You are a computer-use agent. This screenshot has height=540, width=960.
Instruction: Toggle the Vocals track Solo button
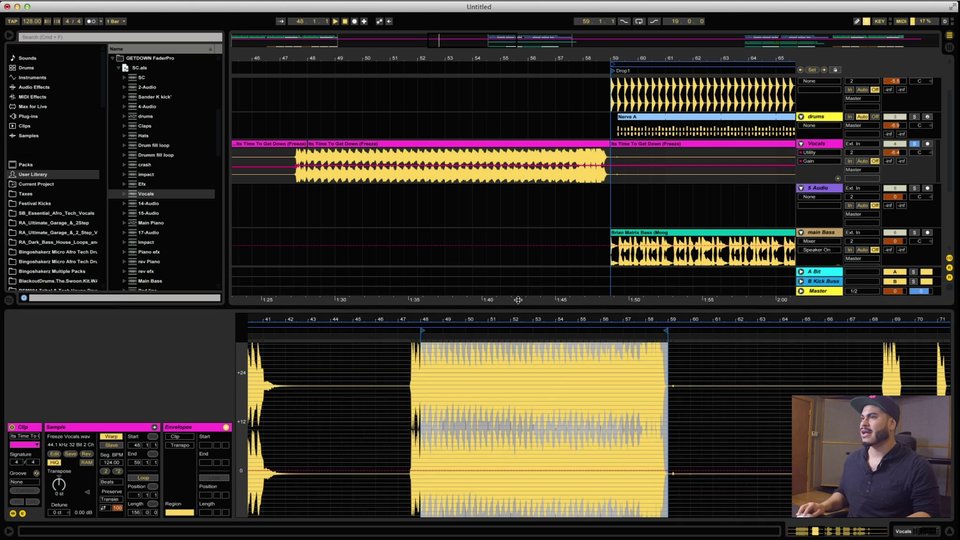click(x=914, y=144)
